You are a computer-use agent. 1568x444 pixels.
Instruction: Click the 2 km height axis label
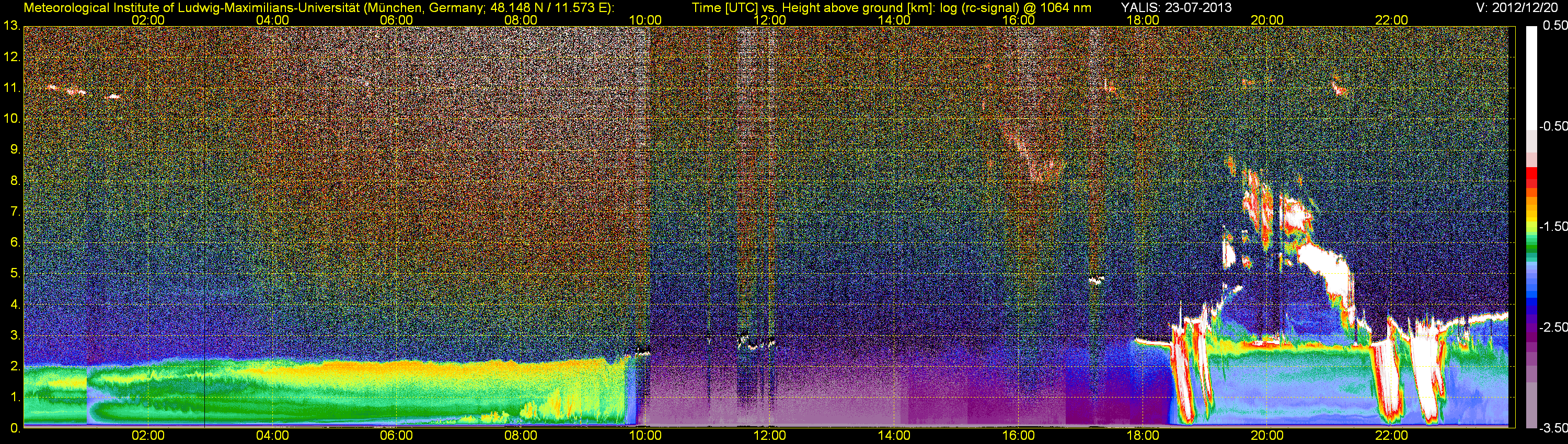click(x=15, y=367)
